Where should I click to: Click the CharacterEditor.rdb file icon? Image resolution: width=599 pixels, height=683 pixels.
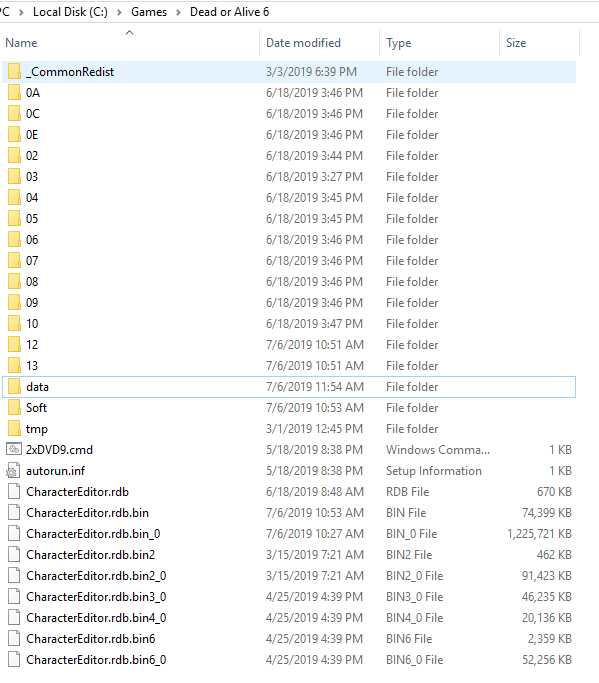(14, 491)
